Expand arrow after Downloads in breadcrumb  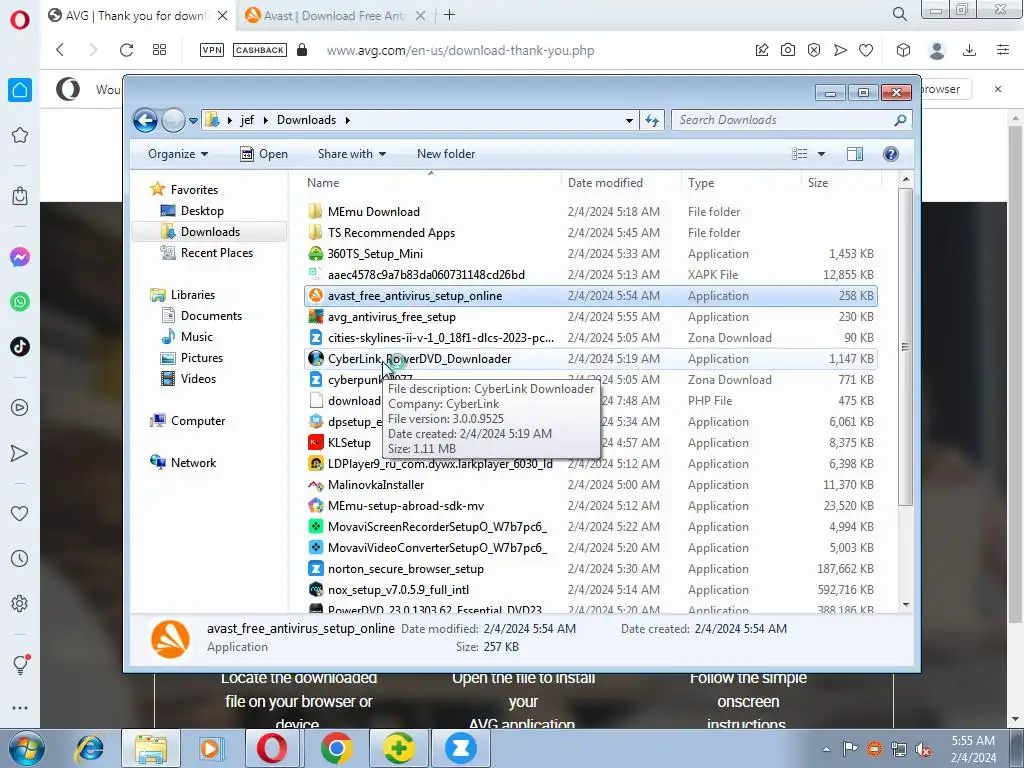[x=347, y=120]
